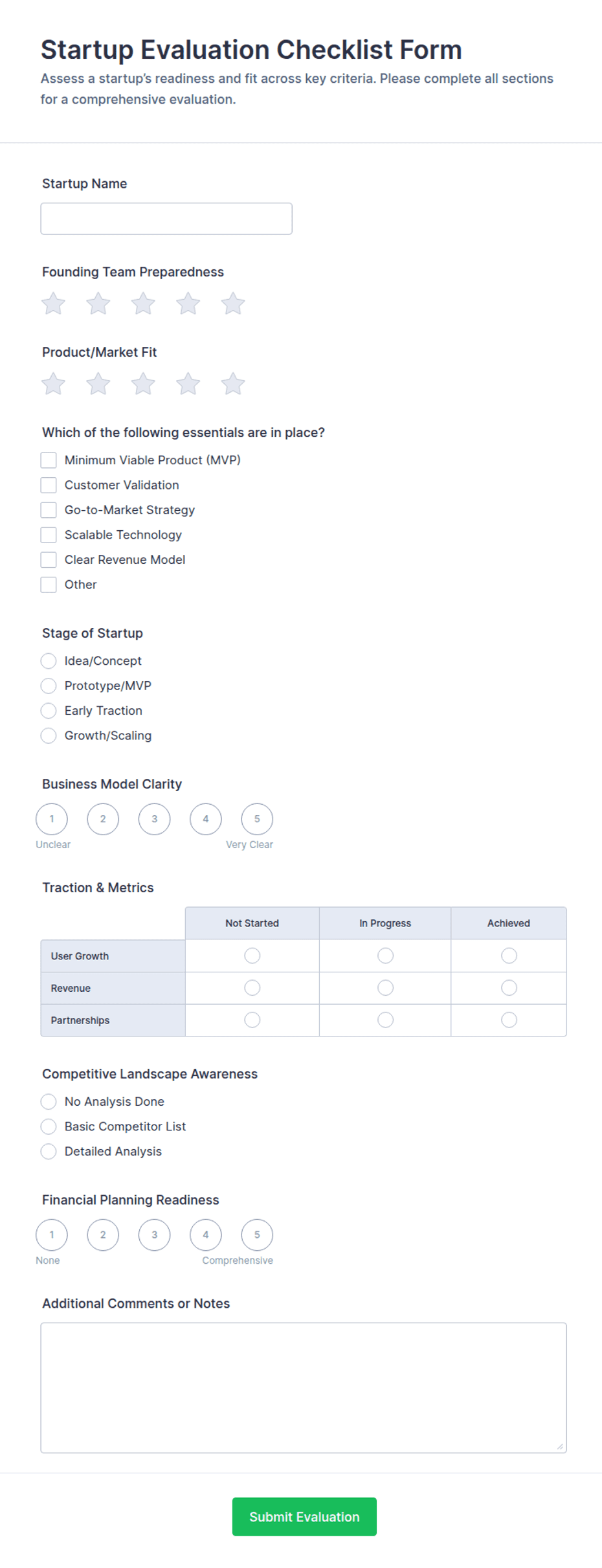Select the second star under Product/Market Fit
602x1568 pixels.
coord(98,384)
